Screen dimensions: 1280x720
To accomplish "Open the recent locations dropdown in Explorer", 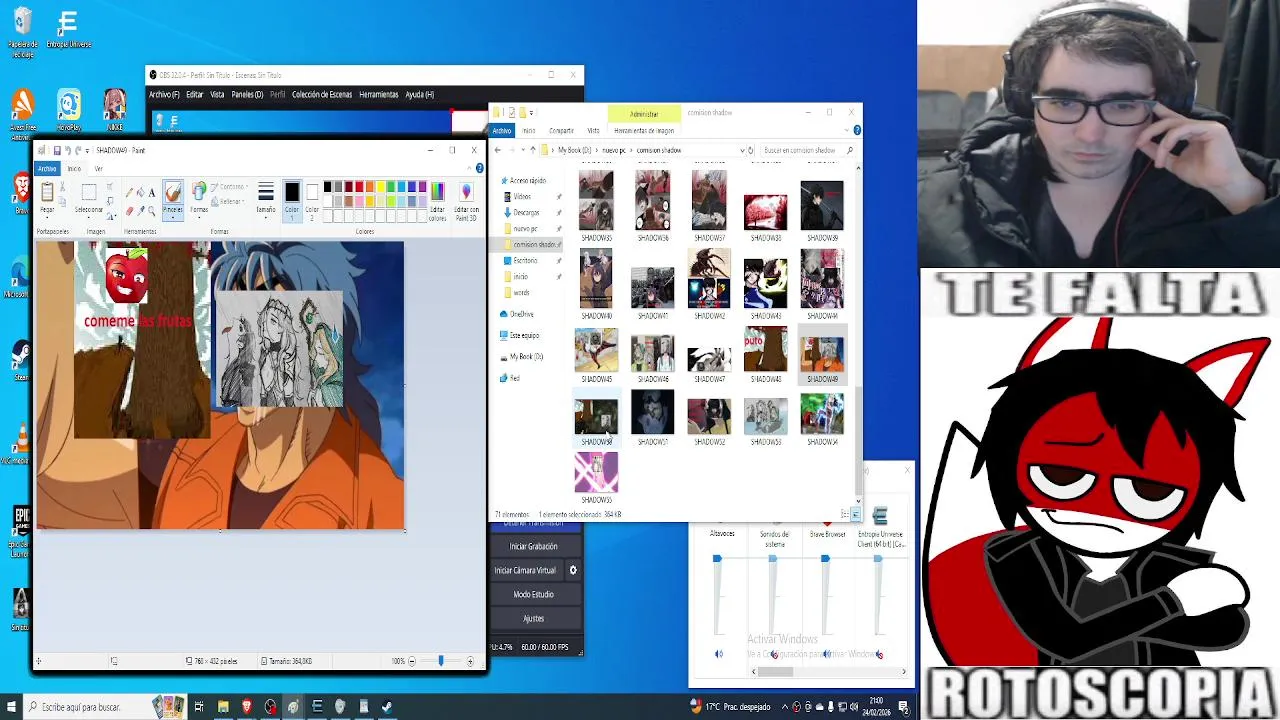I will coord(523,150).
